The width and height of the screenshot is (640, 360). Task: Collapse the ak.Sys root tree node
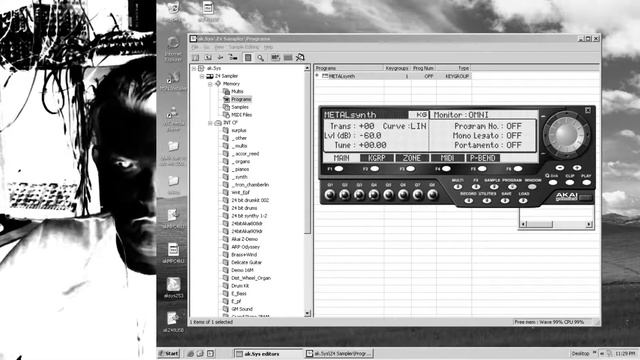194,68
